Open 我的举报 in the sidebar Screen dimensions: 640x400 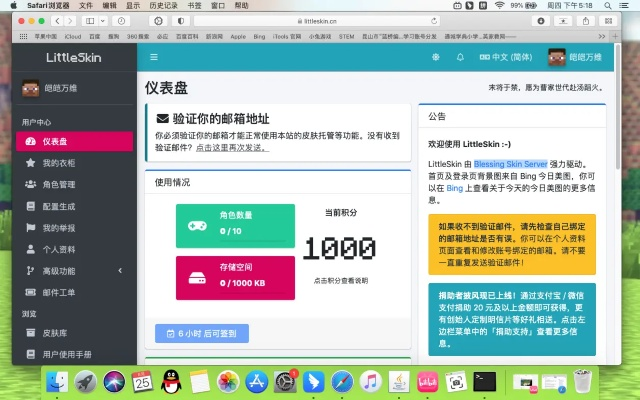pos(74,228)
